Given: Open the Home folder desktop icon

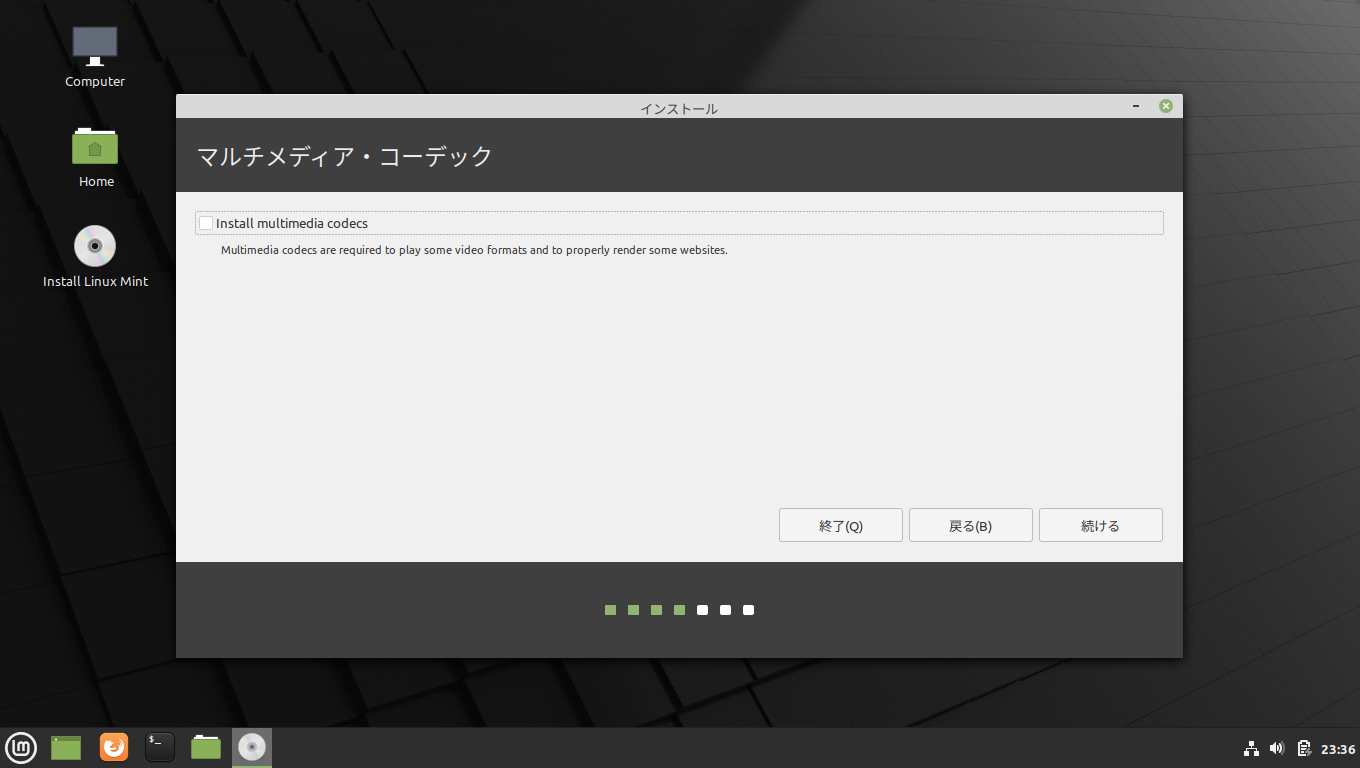Looking at the screenshot, I should click(96, 157).
